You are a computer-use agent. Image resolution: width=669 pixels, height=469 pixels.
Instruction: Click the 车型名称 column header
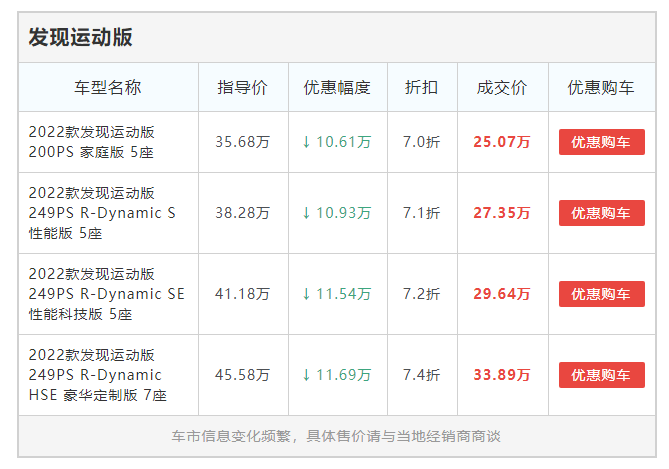pos(108,87)
